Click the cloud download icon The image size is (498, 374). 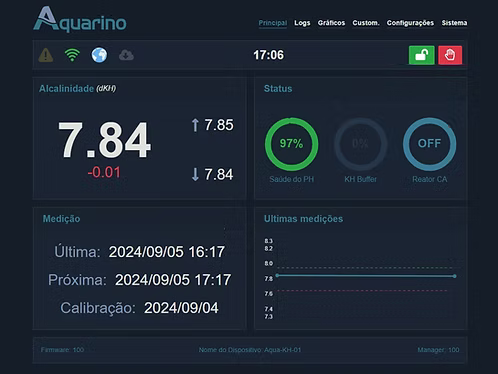(x=126, y=55)
